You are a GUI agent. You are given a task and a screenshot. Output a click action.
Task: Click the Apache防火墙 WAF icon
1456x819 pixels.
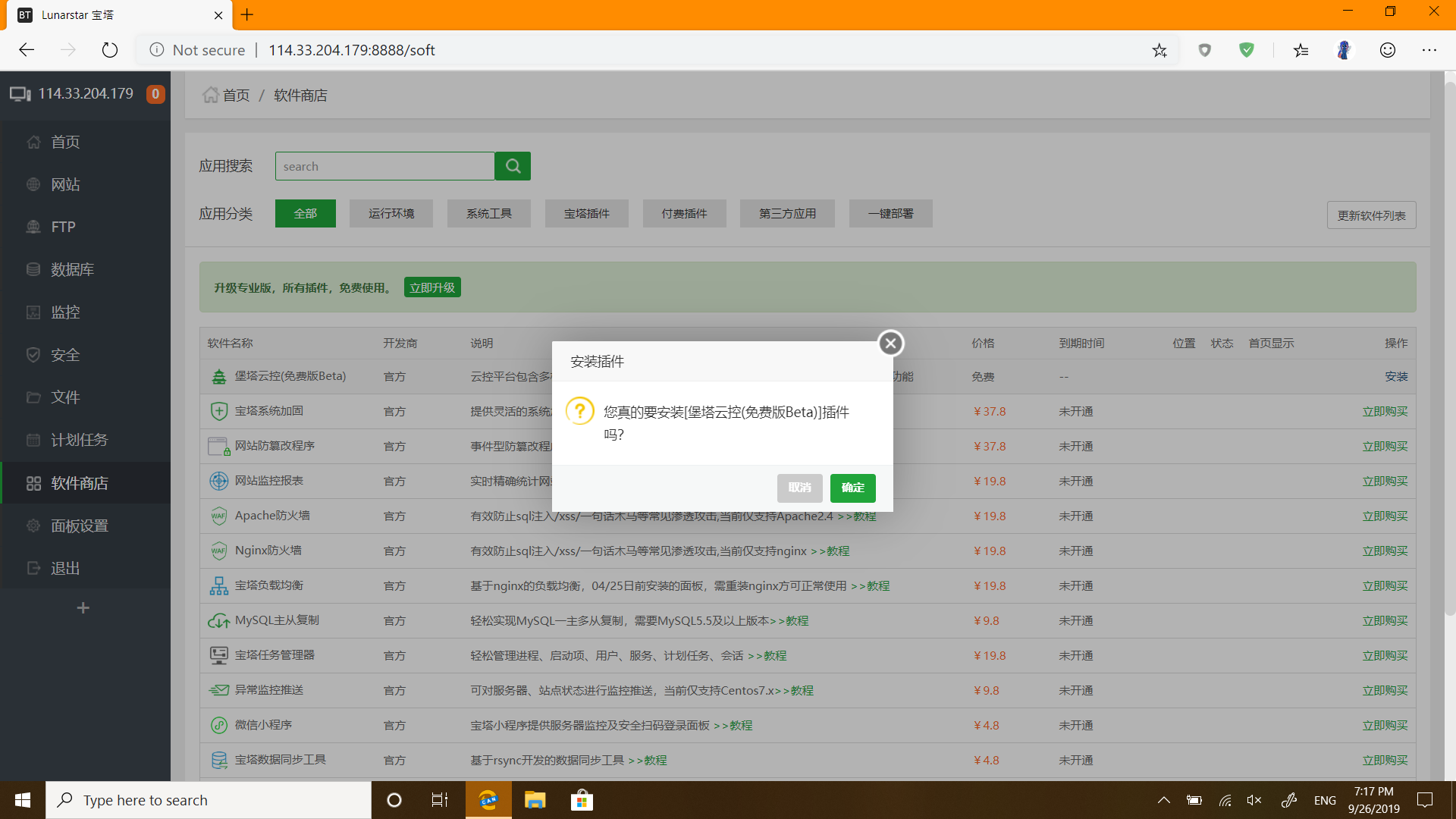pyautogui.click(x=219, y=516)
